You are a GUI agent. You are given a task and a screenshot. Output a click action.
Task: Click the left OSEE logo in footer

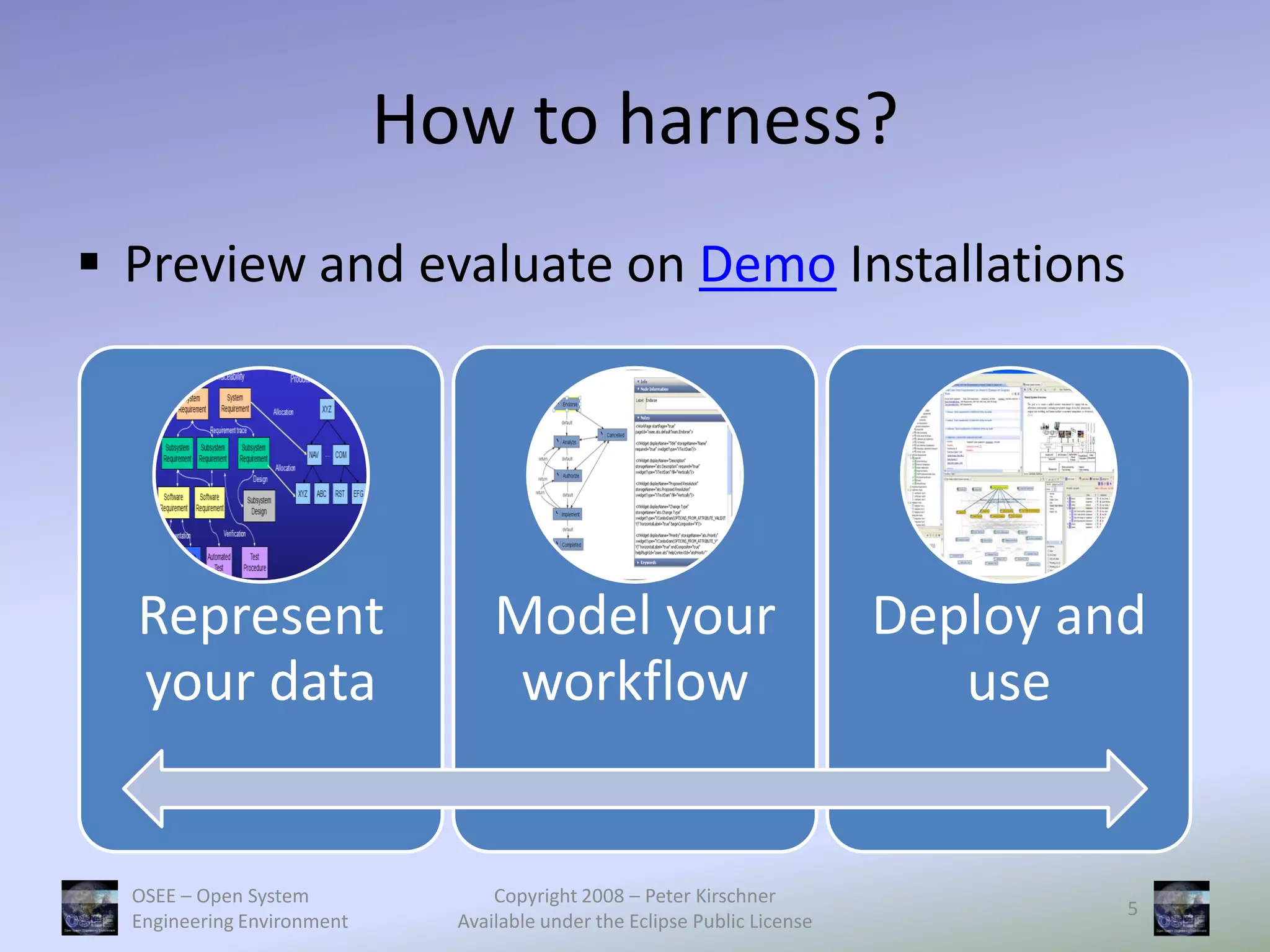click(x=89, y=907)
